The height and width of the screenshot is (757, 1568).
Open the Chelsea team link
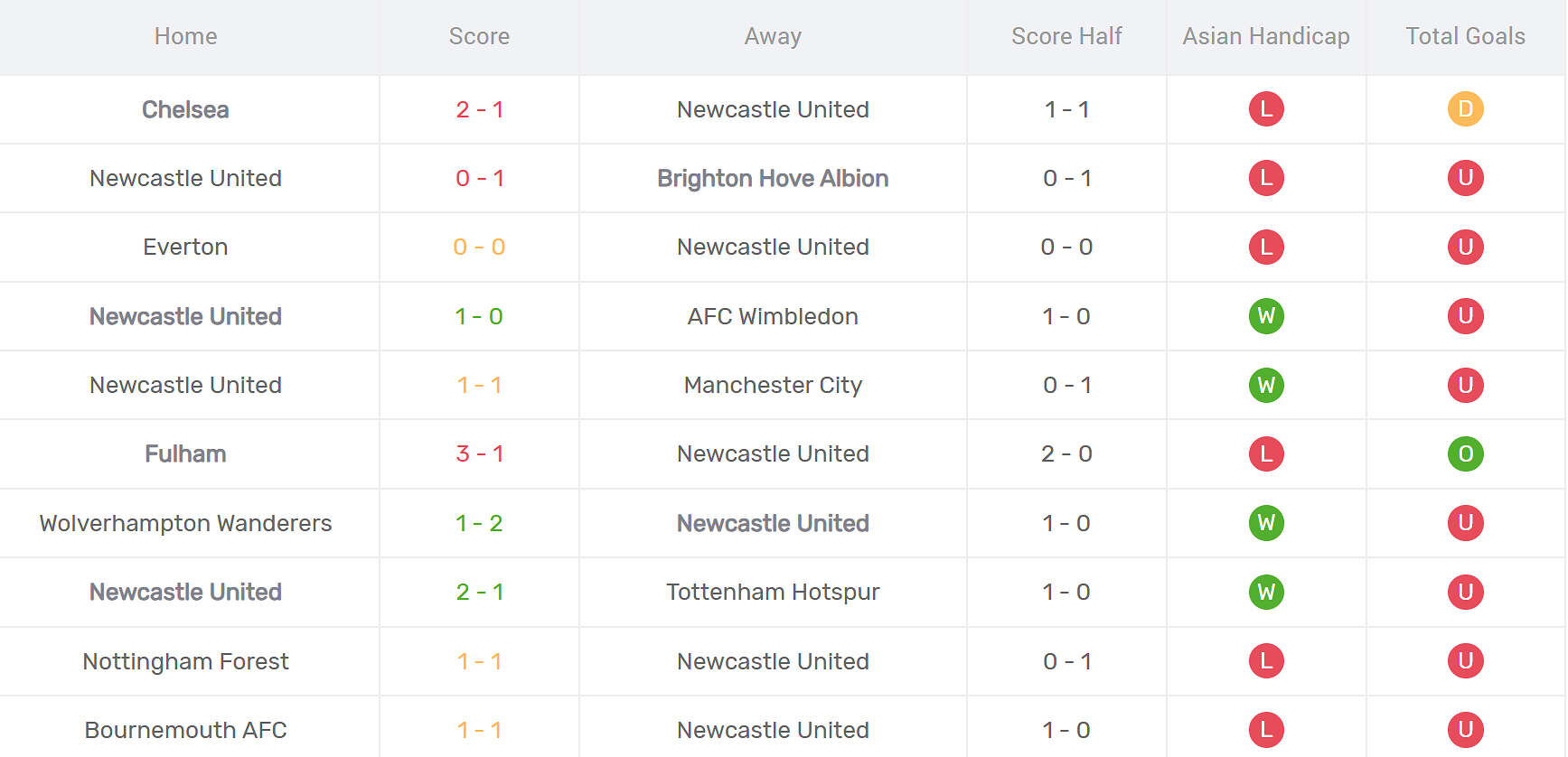click(x=185, y=109)
